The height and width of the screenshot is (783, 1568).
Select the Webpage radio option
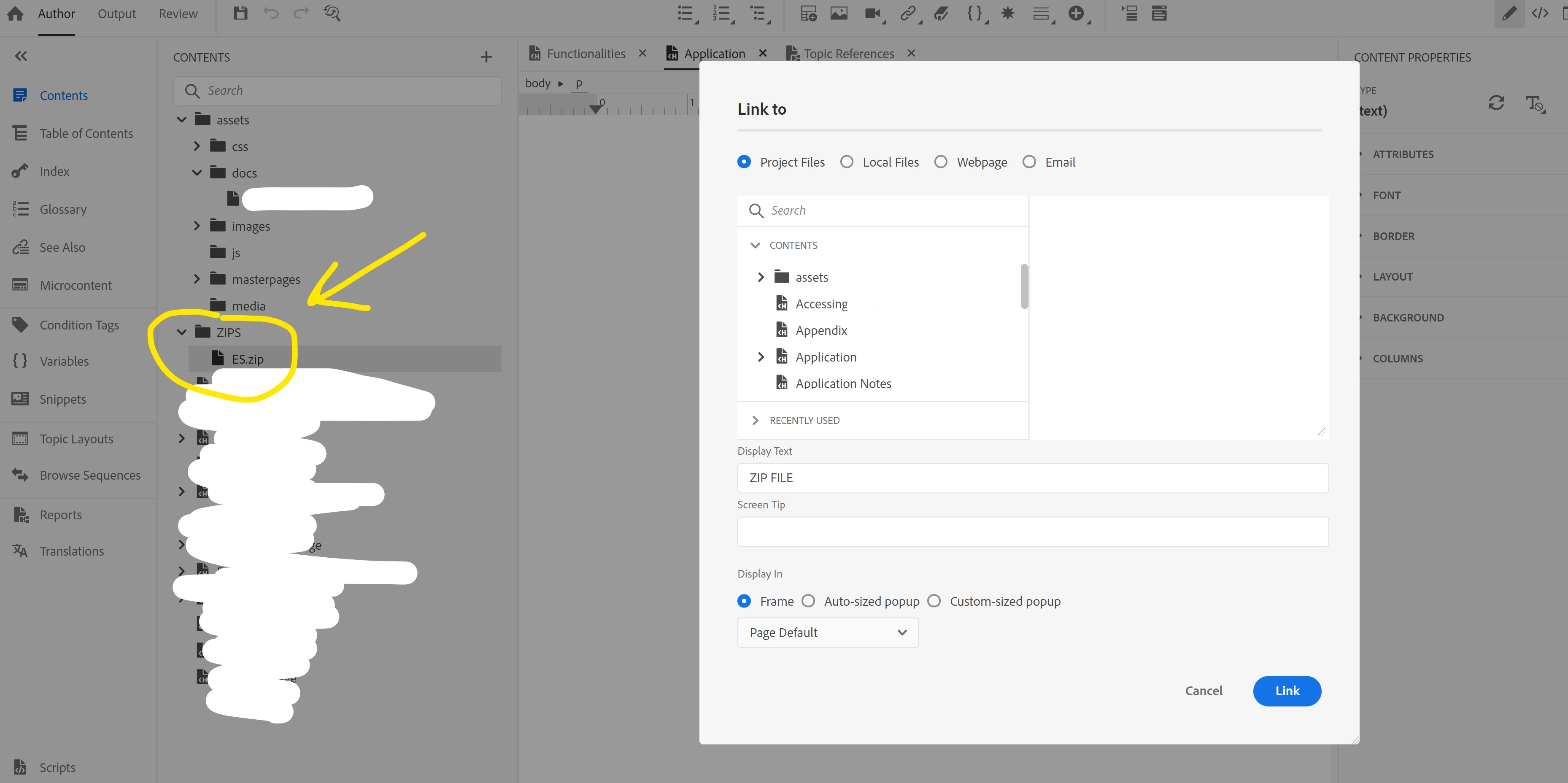[x=940, y=162]
